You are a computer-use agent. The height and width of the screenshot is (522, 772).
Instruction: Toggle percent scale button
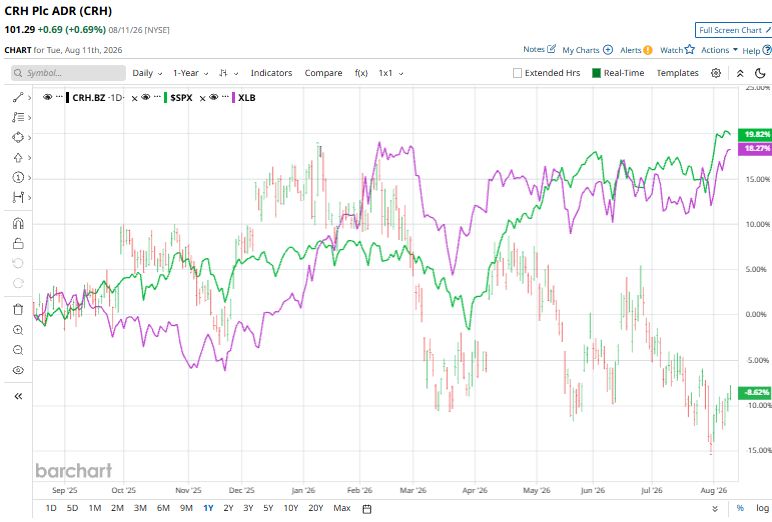click(740, 508)
